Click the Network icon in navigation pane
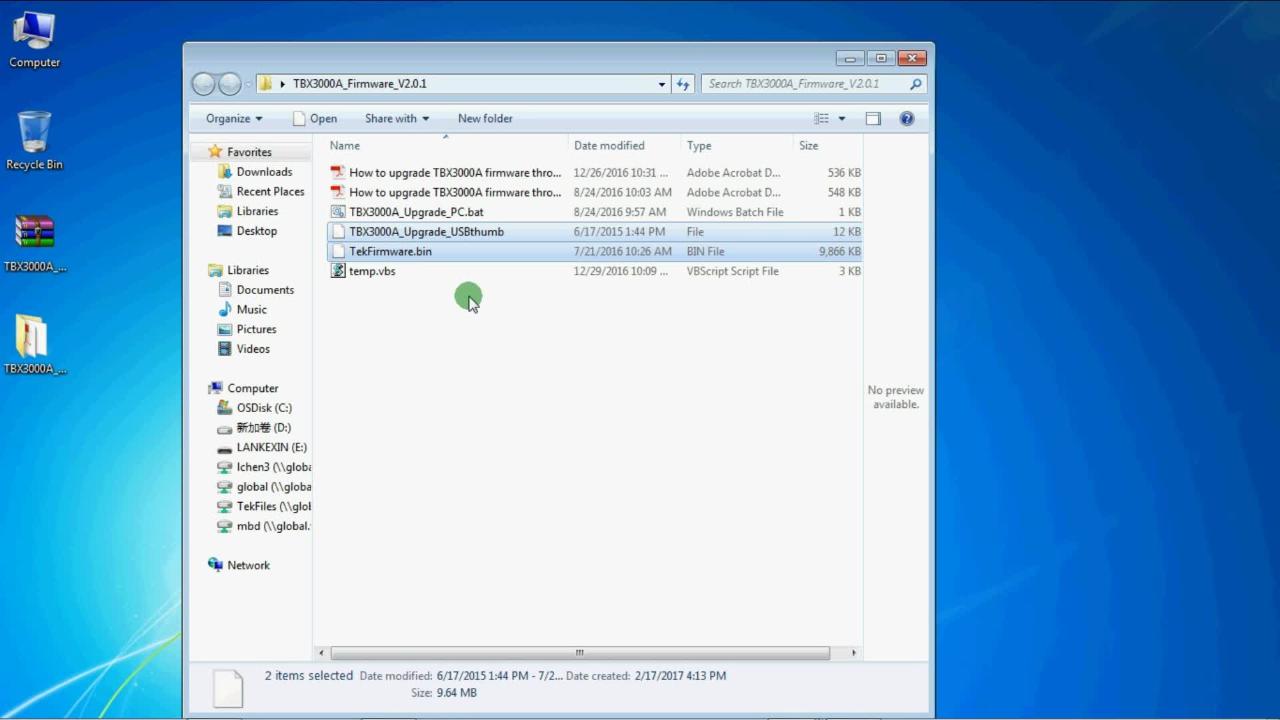 [215, 565]
